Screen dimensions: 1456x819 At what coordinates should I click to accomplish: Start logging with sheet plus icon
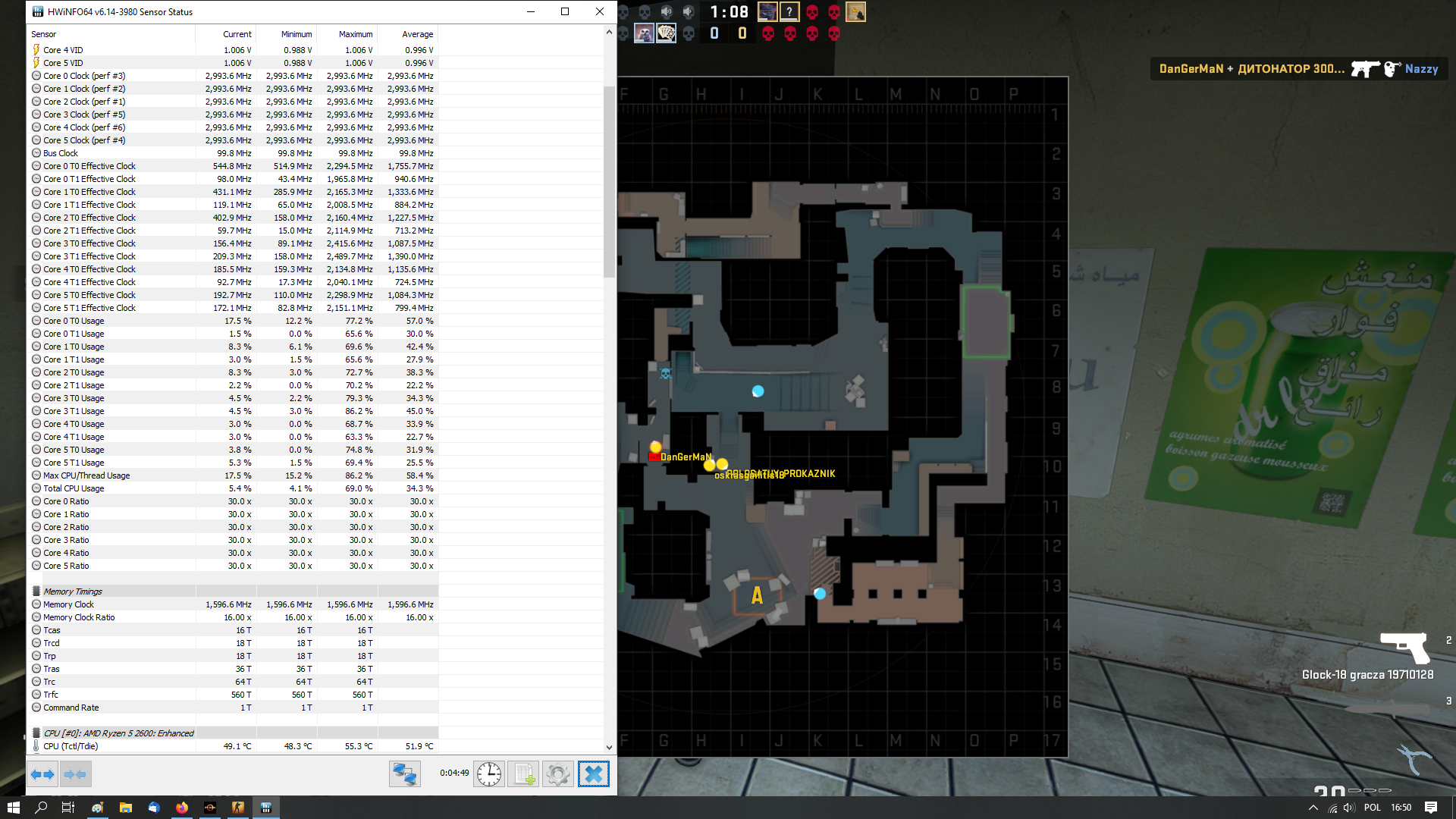523,774
